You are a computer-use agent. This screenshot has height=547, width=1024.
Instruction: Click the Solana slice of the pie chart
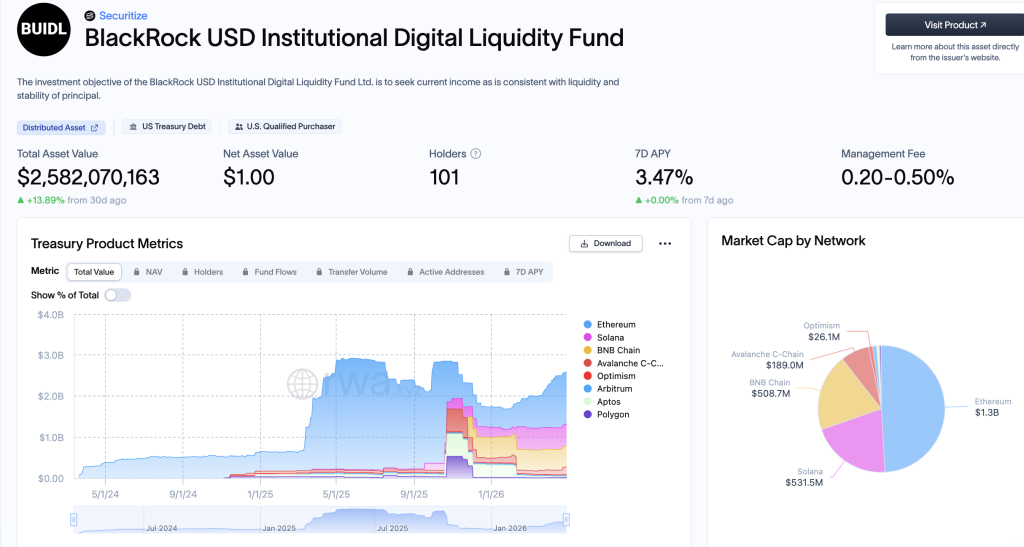coord(856,443)
